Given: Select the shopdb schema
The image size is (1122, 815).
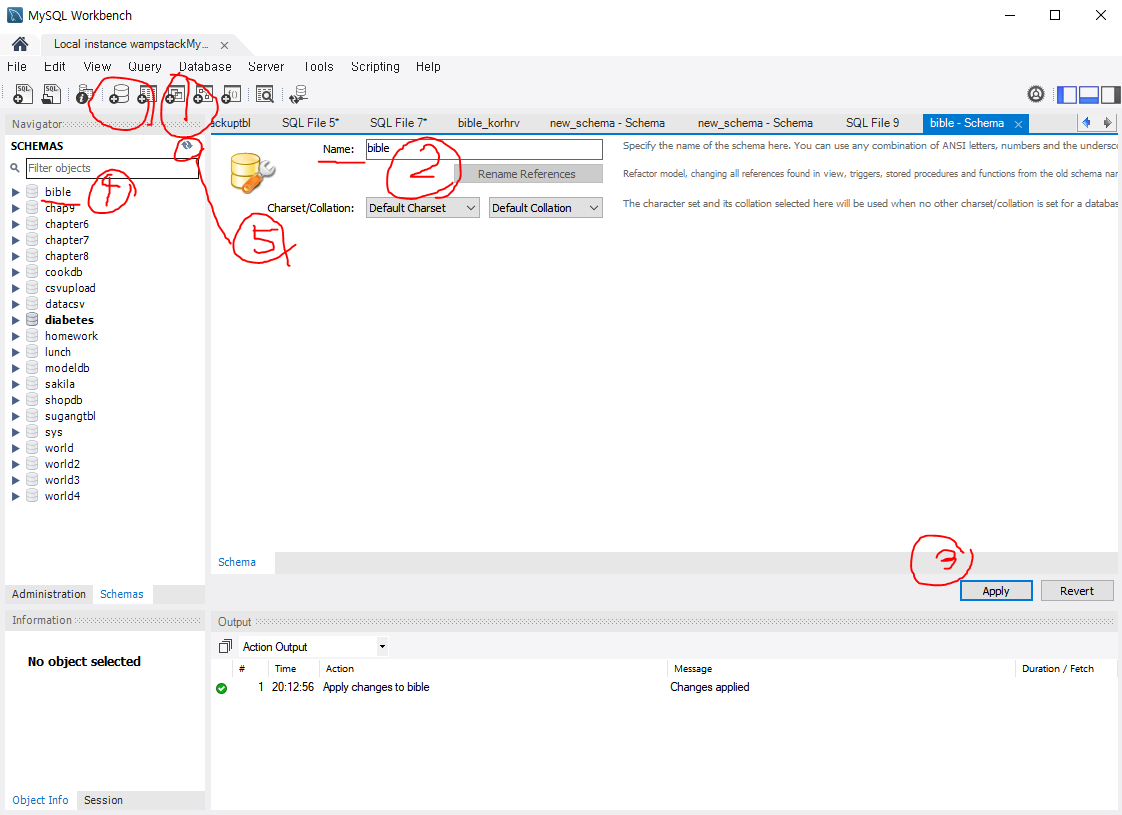Looking at the screenshot, I should (x=64, y=400).
